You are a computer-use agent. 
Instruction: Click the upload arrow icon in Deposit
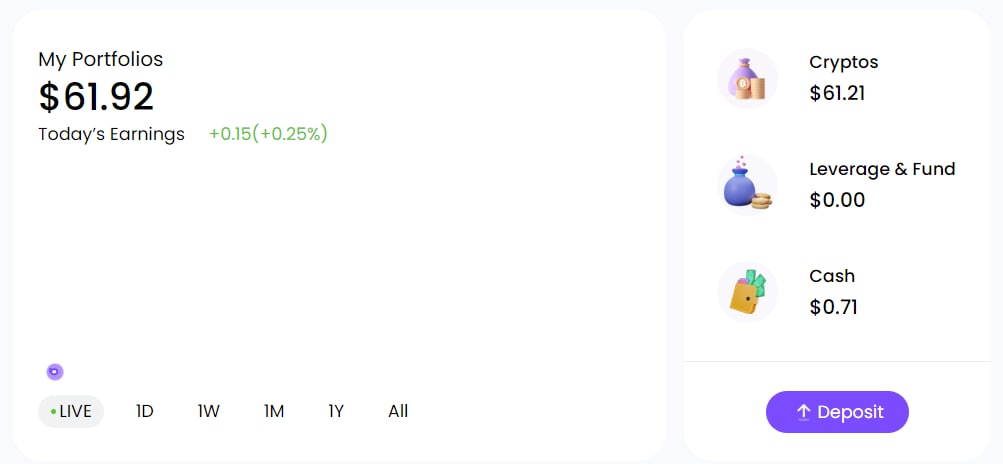tap(803, 412)
